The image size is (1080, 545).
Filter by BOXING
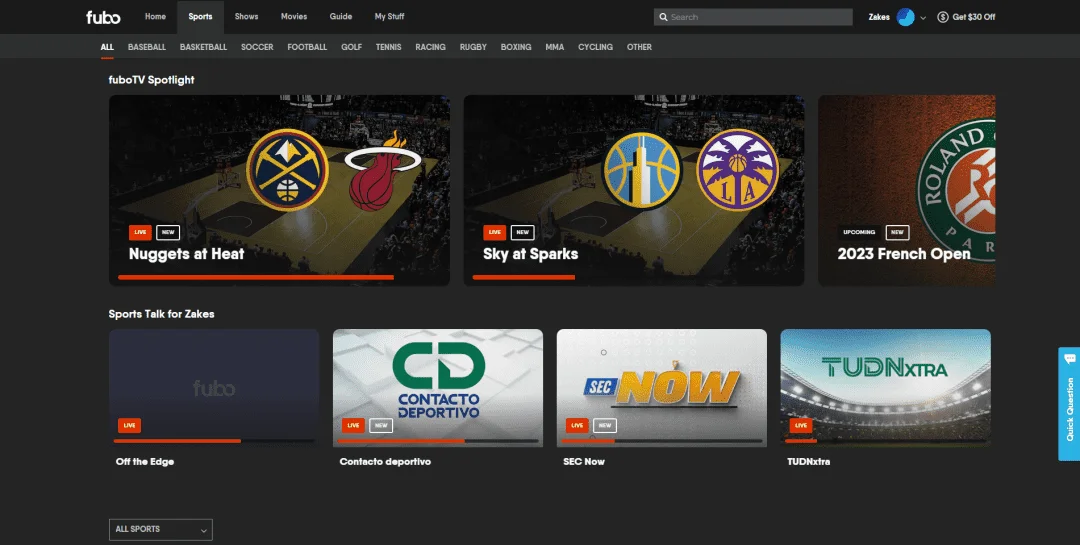click(x=516, y=47)
